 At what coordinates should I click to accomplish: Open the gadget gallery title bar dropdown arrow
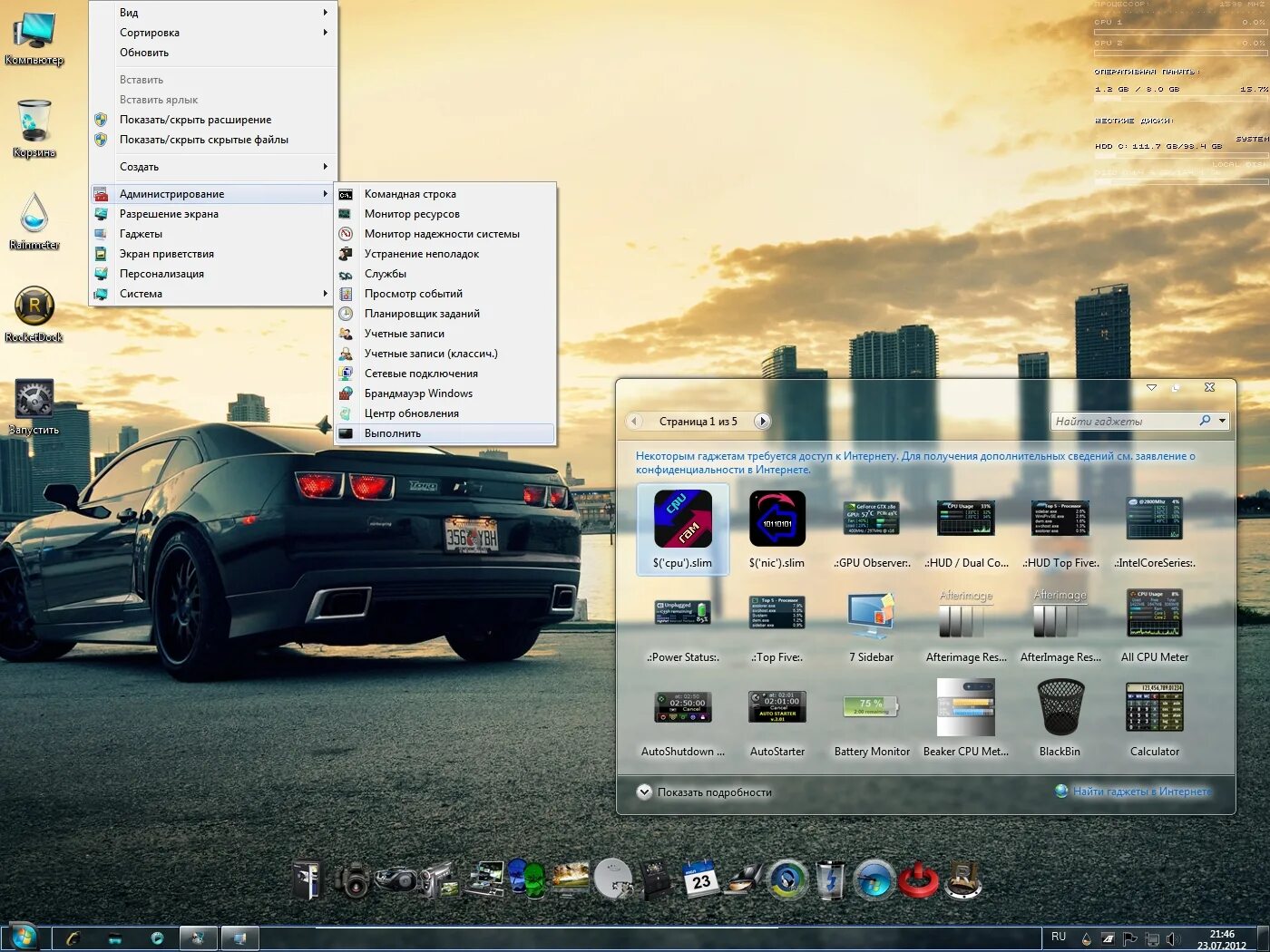click(1151, 387)
